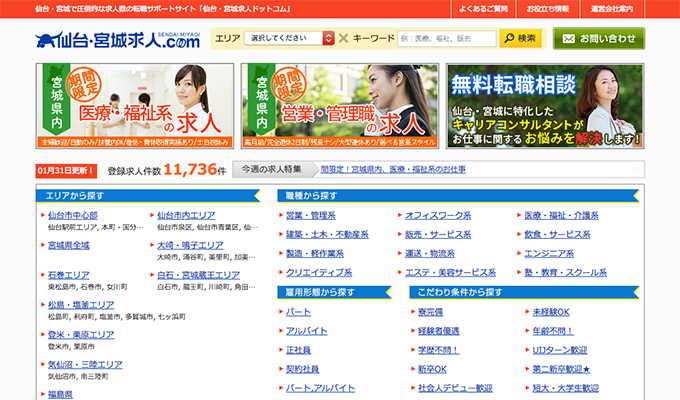The width and height of the screenshot is (680, 400).
Task: Browse エンジニア系 jobs
Action: pos(549,253)
